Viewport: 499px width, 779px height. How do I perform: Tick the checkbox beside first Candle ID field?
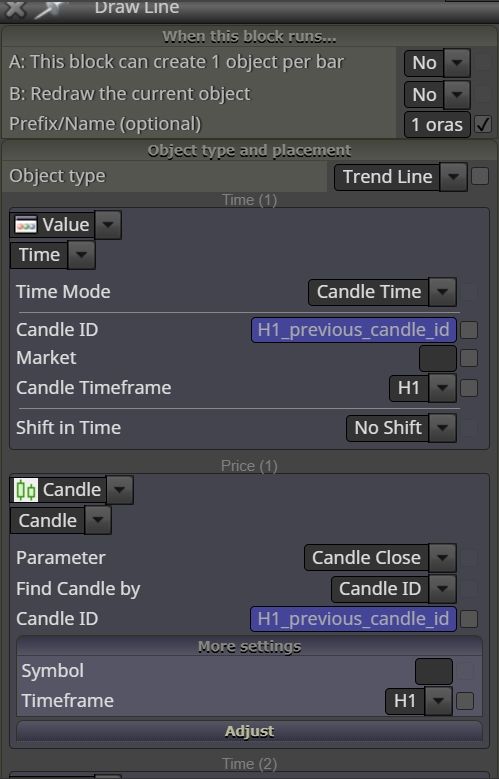(x=469, y=330)
